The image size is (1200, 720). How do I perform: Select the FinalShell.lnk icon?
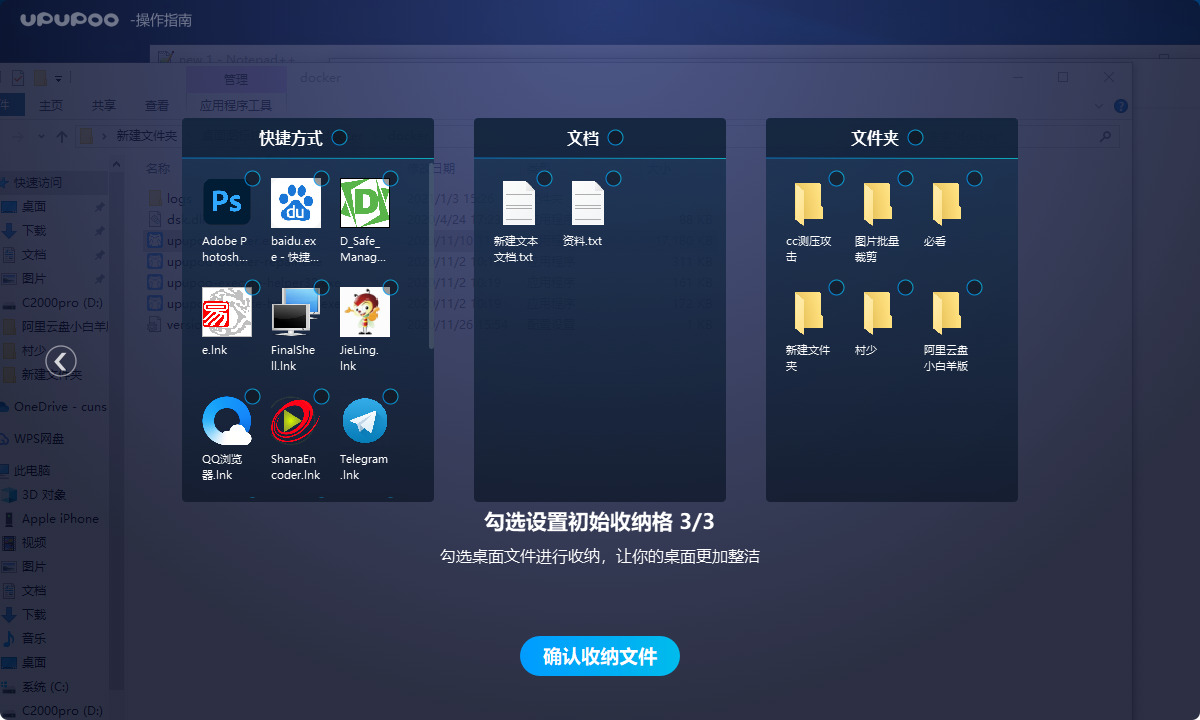point(296,311)
